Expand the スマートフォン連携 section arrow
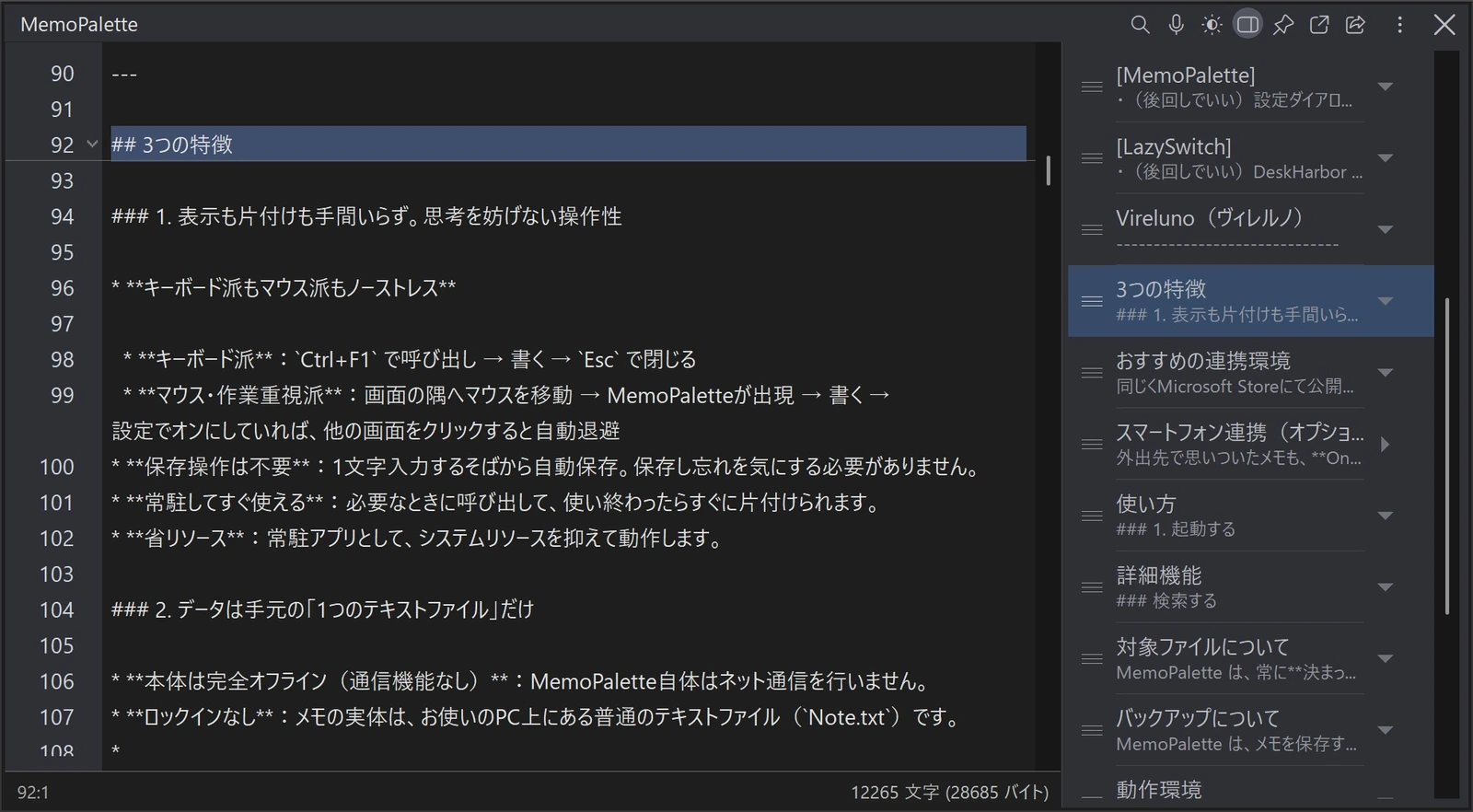The image size is (1473, 812). click(1385, 445)
